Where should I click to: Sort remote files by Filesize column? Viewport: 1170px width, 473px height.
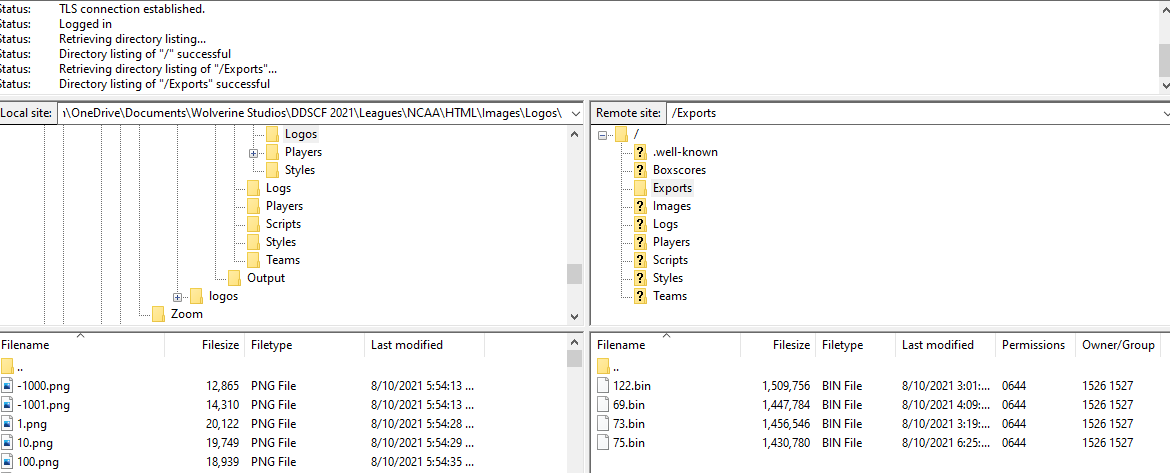[x=778, y=345]
